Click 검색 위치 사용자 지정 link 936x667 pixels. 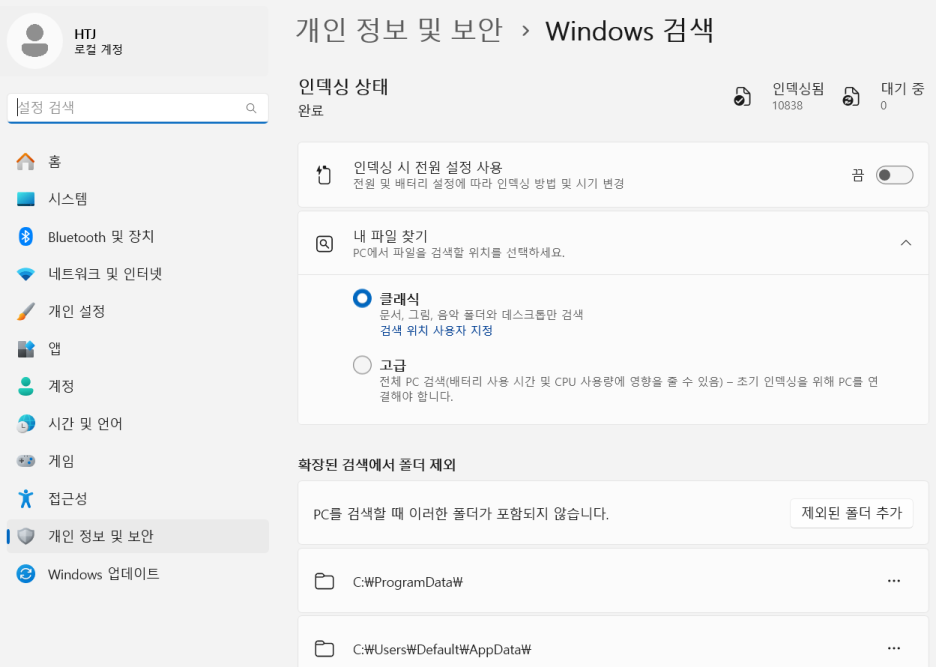coord(436,330)
